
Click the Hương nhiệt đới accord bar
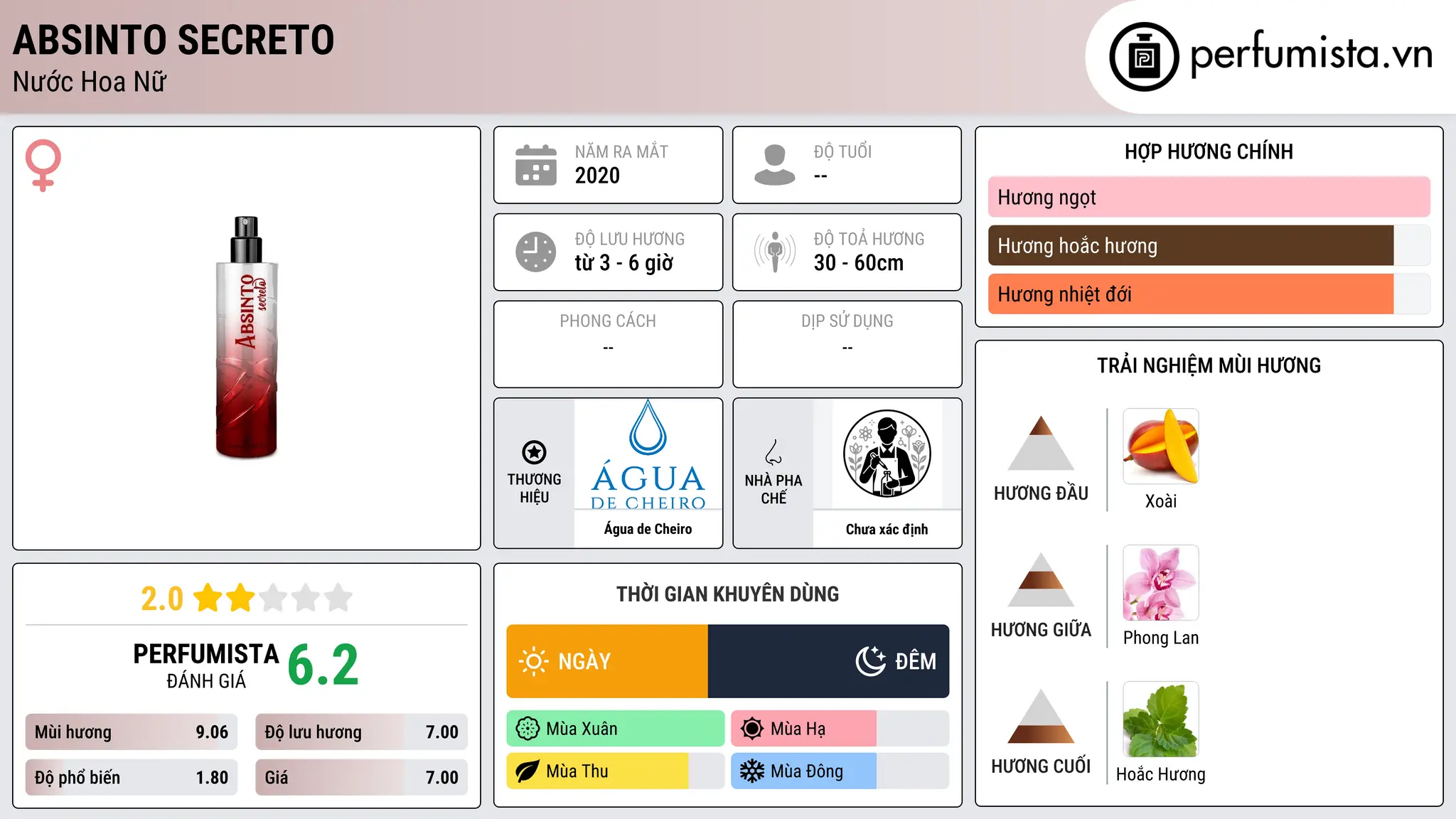(x=1209, y=294)
